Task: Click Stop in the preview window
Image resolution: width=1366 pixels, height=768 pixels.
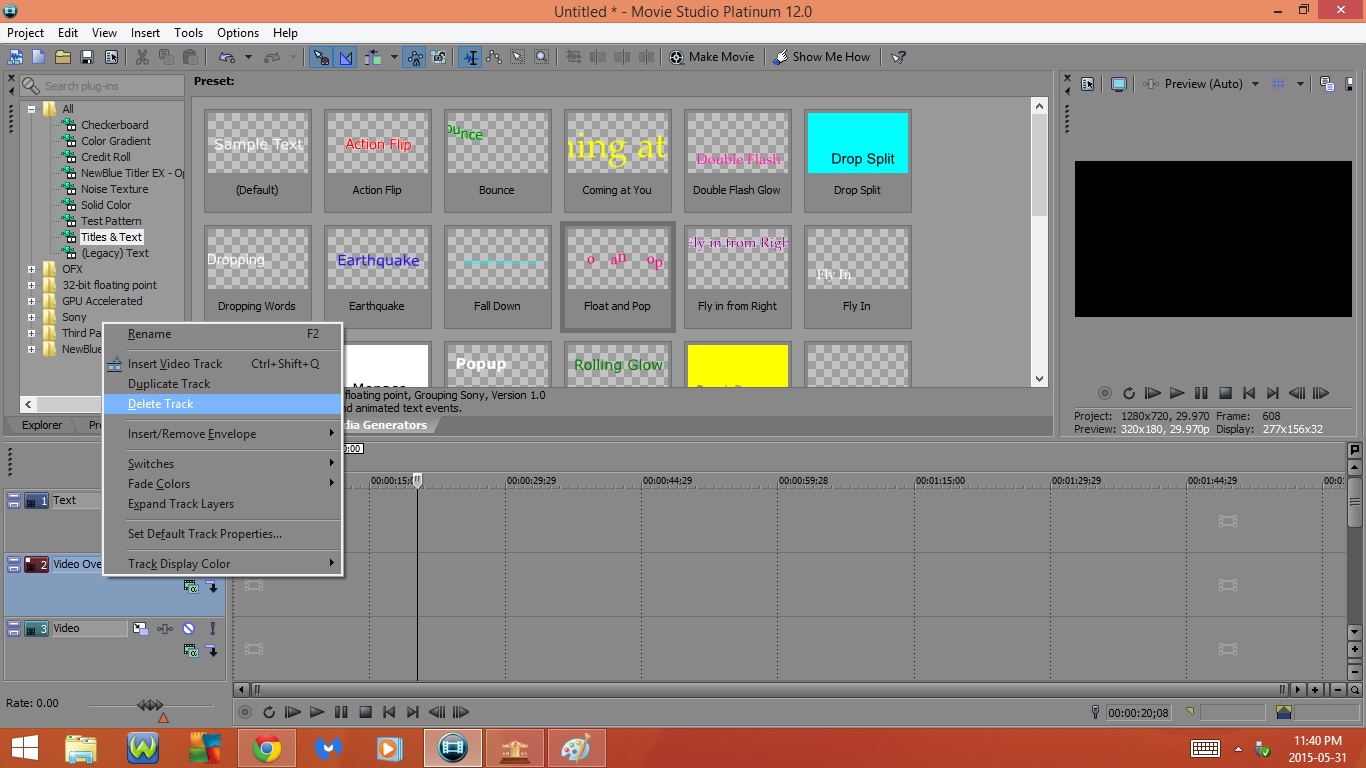Action: [1225, 394]
